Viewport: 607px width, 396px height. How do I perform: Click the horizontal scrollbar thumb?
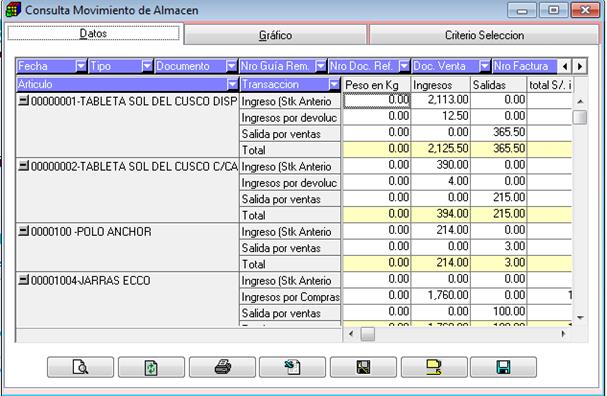[x=367, y=334]
